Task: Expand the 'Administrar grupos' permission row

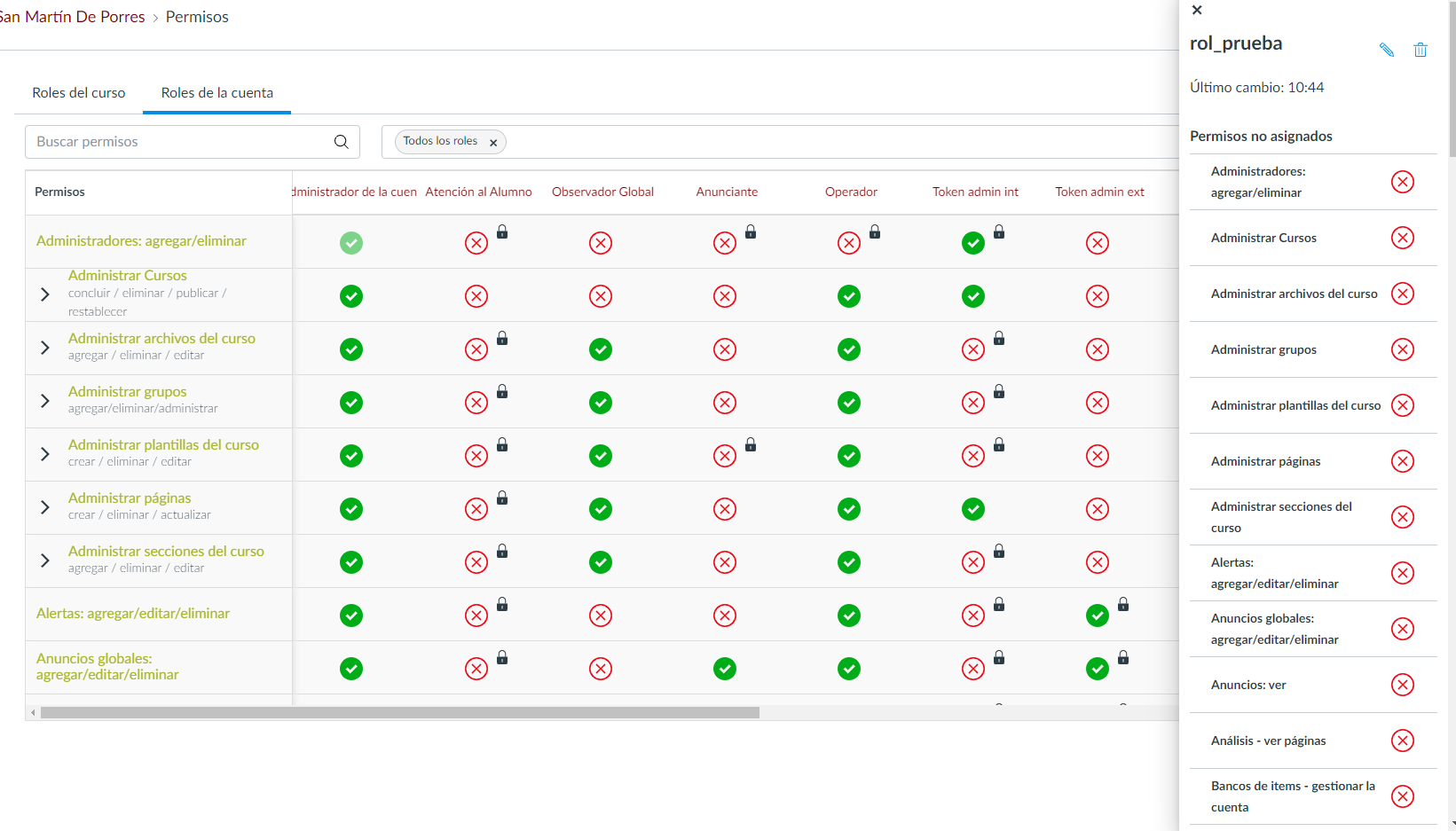Action: coord(45,401)
